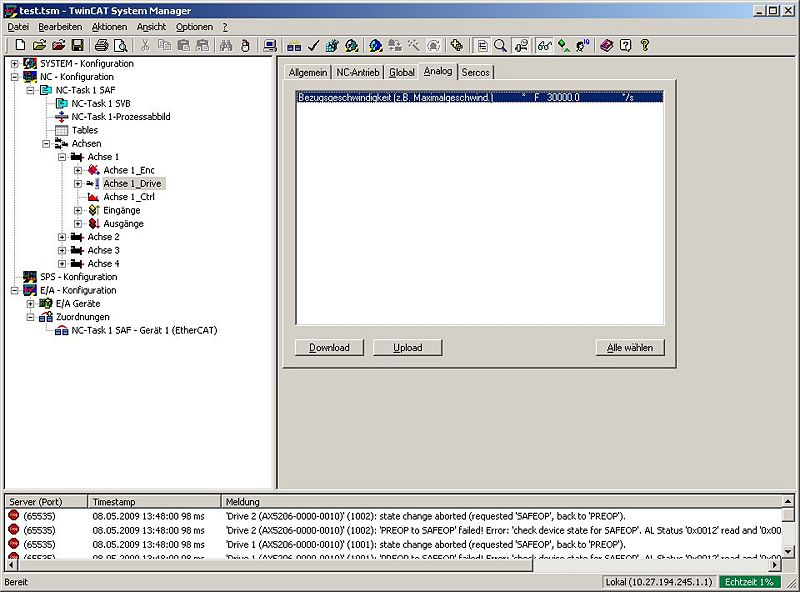
Task: Click the Upload button
Action: click(407, 348)
